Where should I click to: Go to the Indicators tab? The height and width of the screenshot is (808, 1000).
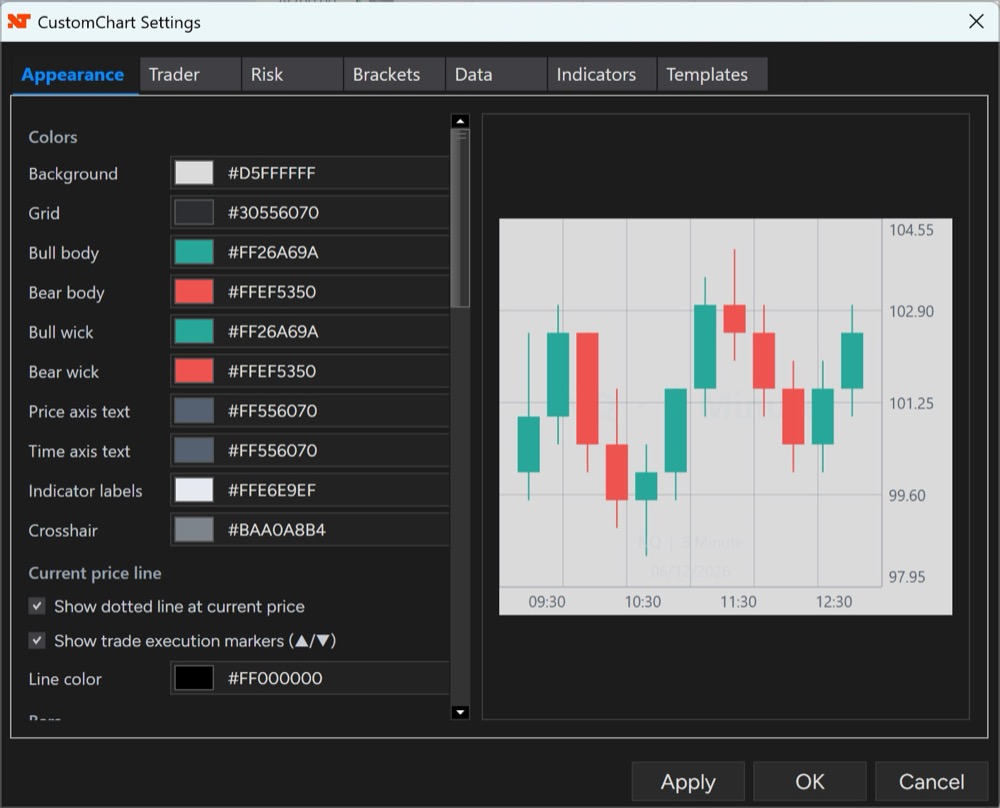pyautogui.click(x=603, y=75)
